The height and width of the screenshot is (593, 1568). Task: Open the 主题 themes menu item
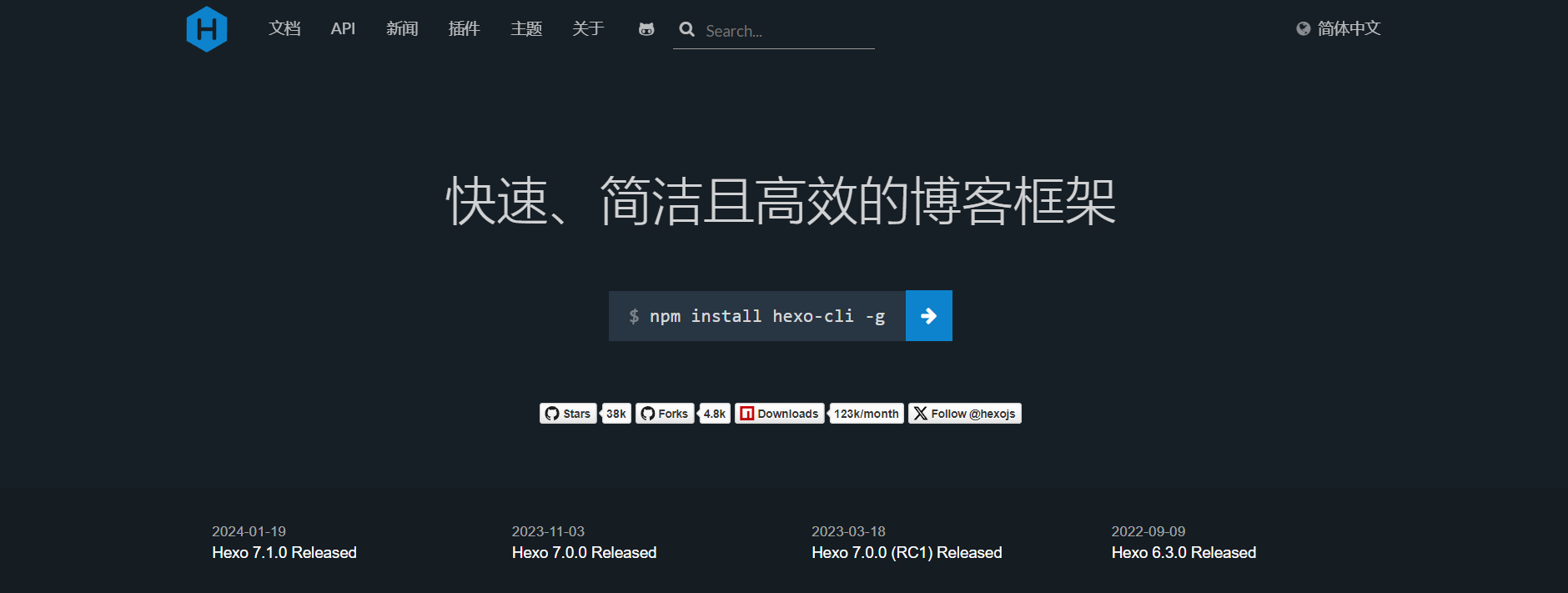coord(526,29)
